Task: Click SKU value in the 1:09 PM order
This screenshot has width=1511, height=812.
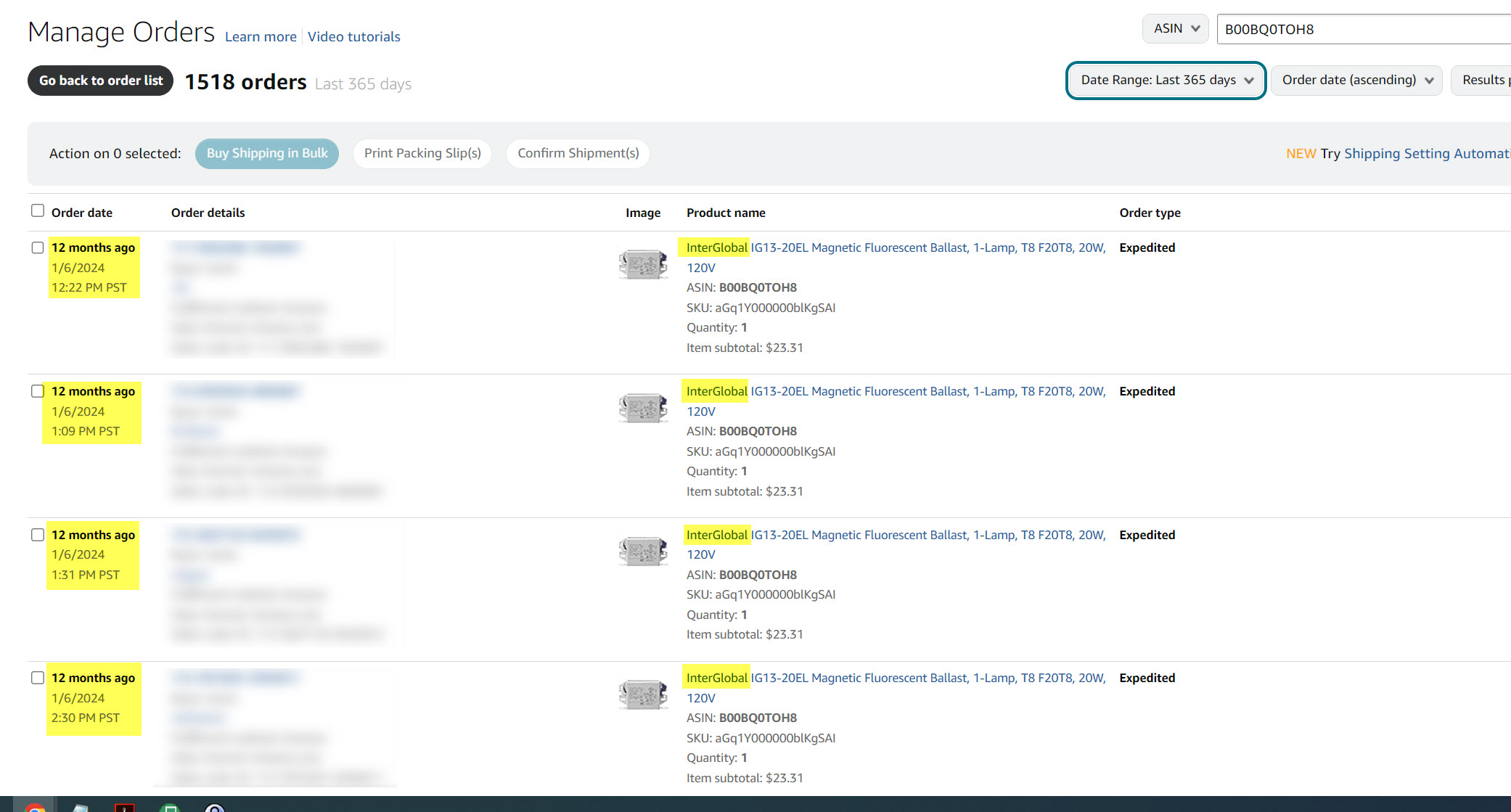Action: tap(775, 451)
